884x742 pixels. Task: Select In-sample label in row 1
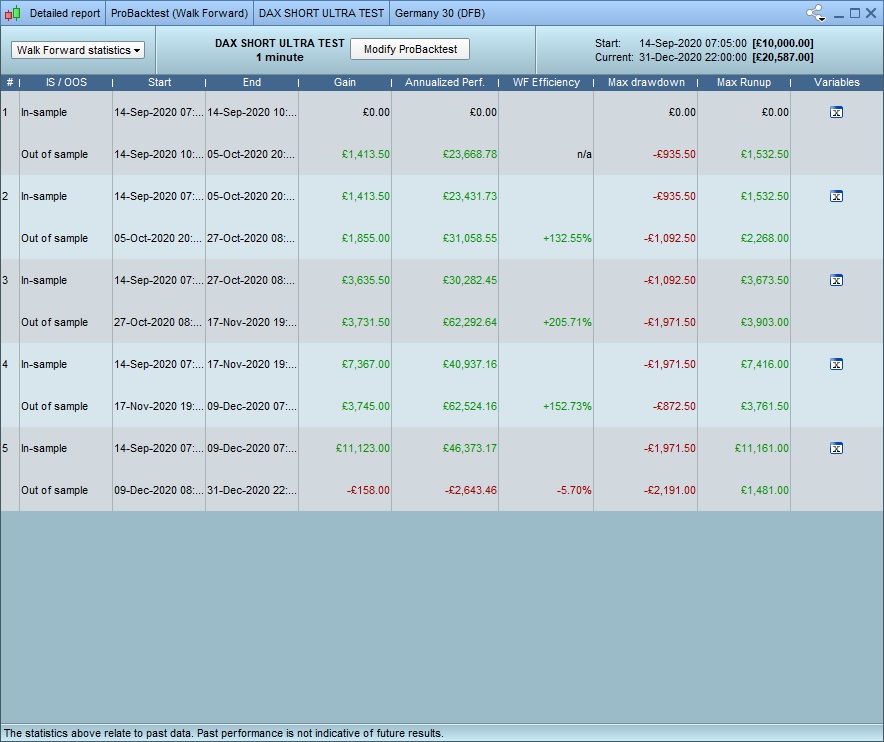coord(44,112)
